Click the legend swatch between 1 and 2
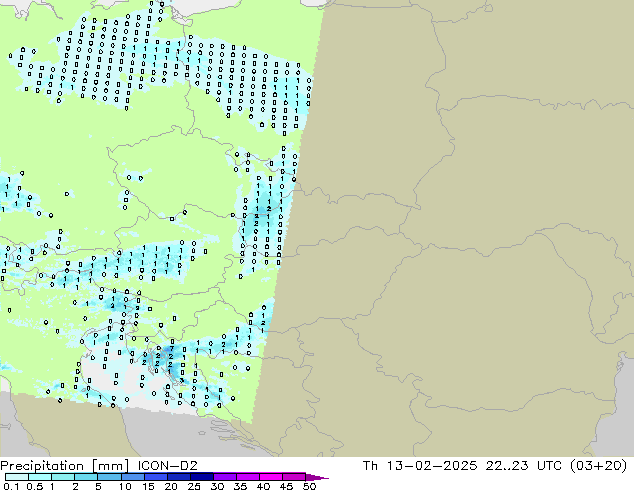Viewport: 634px width, 490px height. coord(63,477)
